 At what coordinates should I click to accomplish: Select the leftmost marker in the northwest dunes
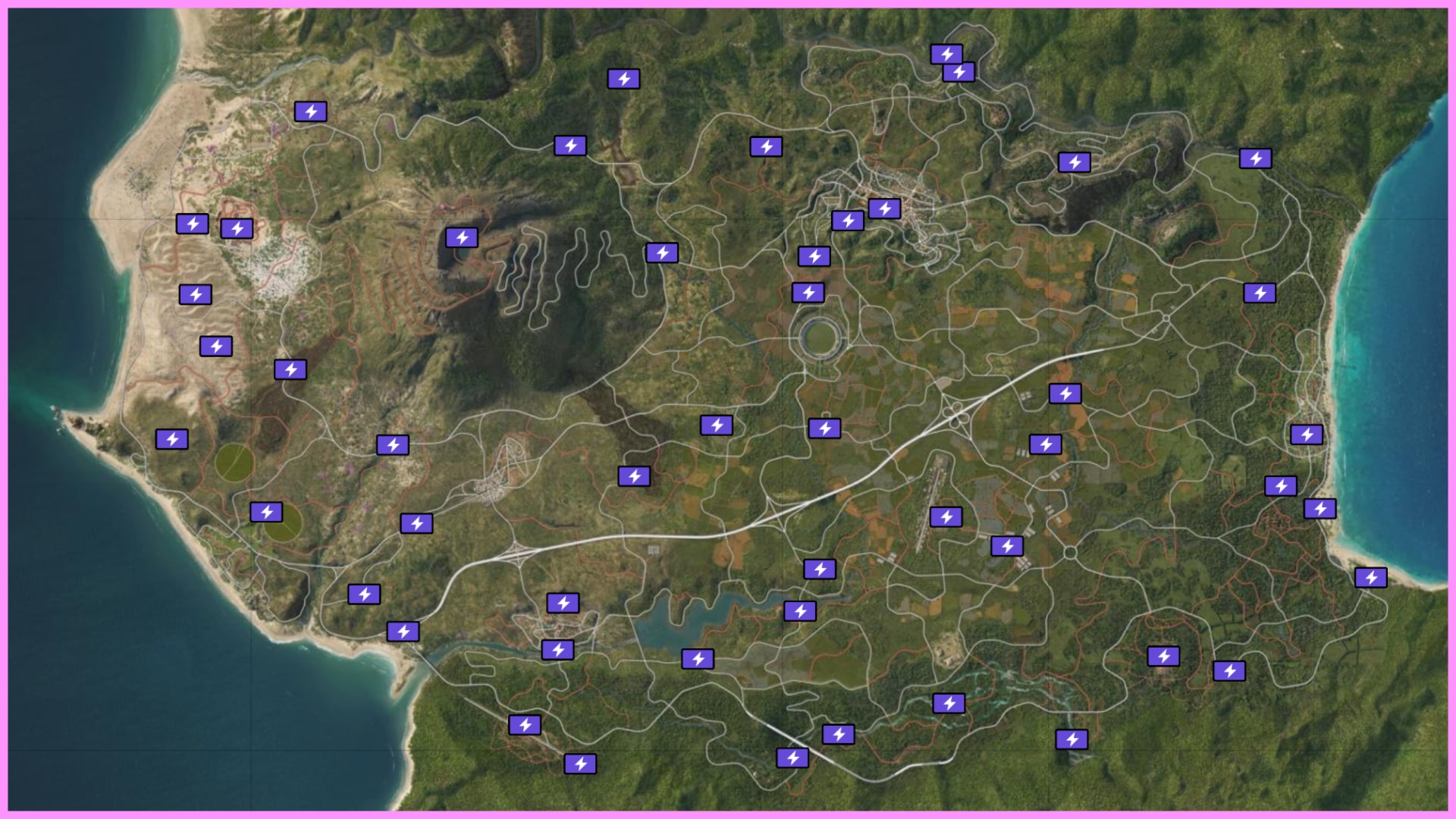pos(193,224)
